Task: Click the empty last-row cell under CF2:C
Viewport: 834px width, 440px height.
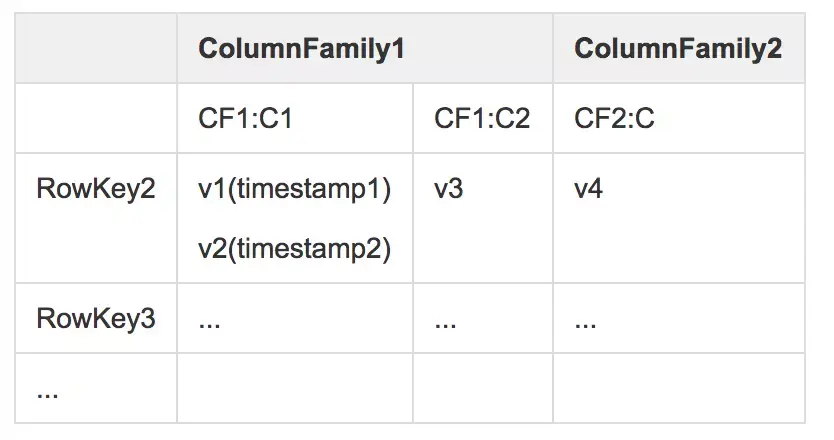Action: 678,387
